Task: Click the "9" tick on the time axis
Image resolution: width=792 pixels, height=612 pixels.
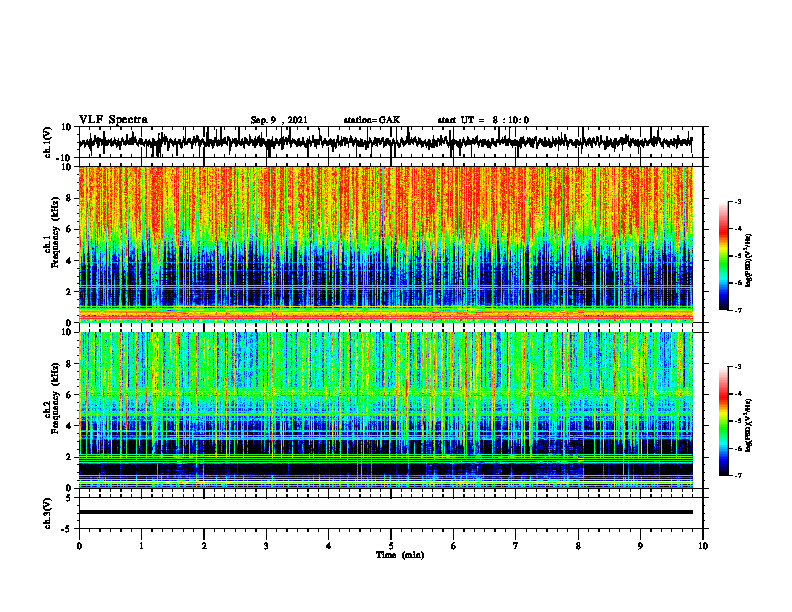Action: coord(640,546)
